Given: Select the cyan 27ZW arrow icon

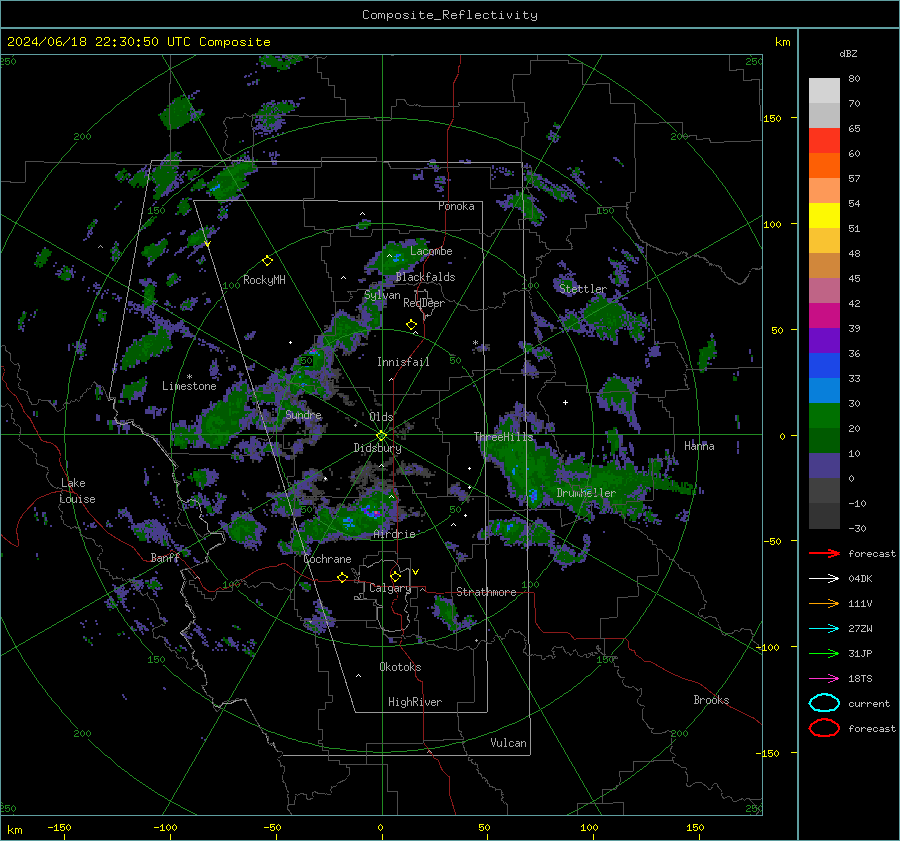Looking at the screenshot, I should pyautogui.click(x=824, y=629).
